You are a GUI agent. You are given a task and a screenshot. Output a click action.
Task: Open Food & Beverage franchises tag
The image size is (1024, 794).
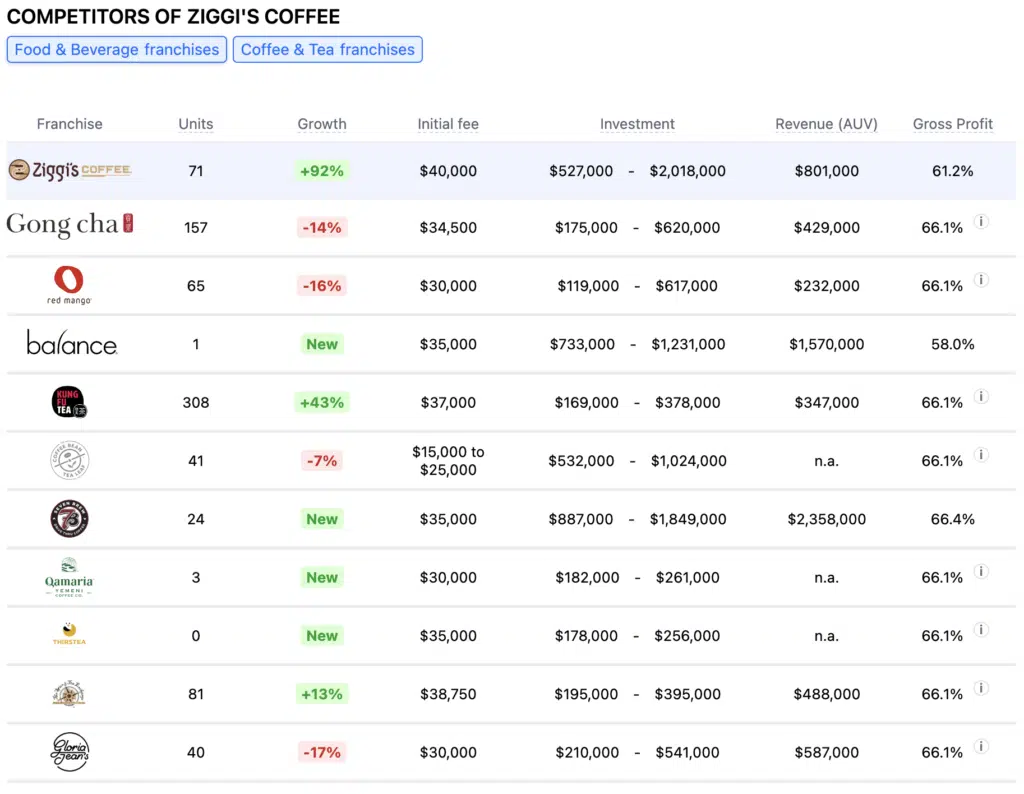pos(117,50)
